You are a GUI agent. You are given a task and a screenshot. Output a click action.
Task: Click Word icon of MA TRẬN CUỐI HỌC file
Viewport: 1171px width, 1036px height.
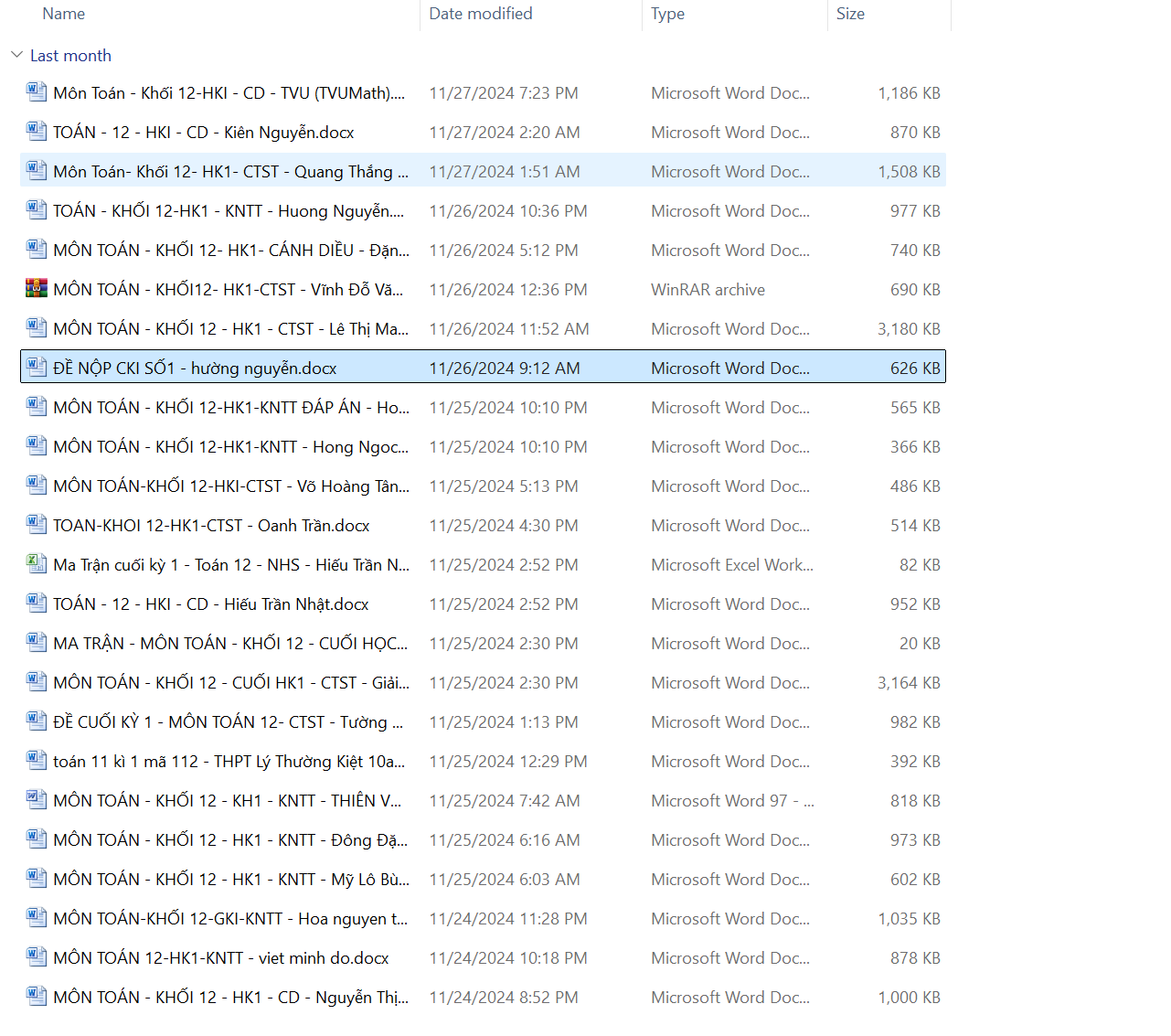(x=36, y=642)
